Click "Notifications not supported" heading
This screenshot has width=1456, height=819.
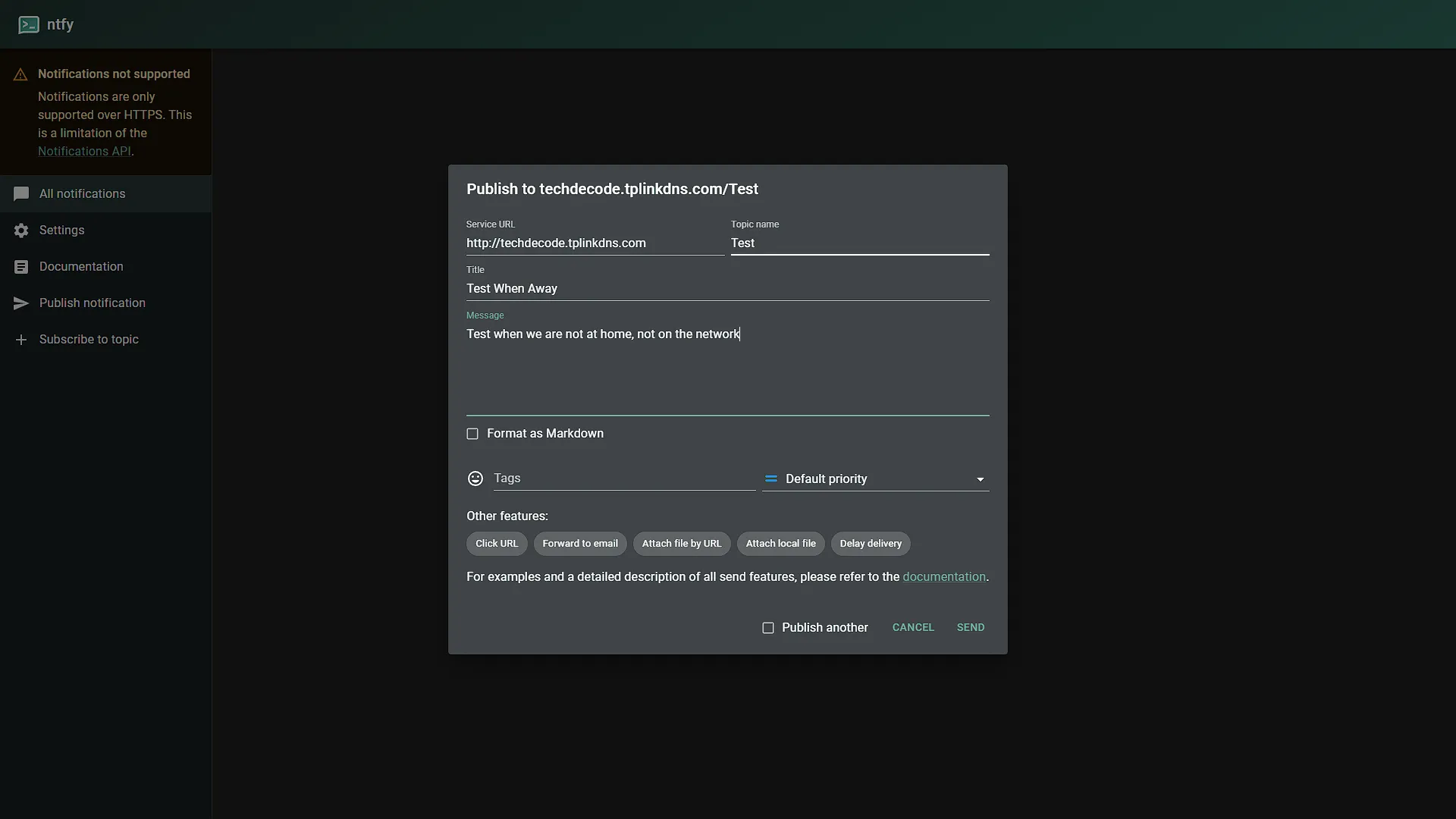coord(114,74)
